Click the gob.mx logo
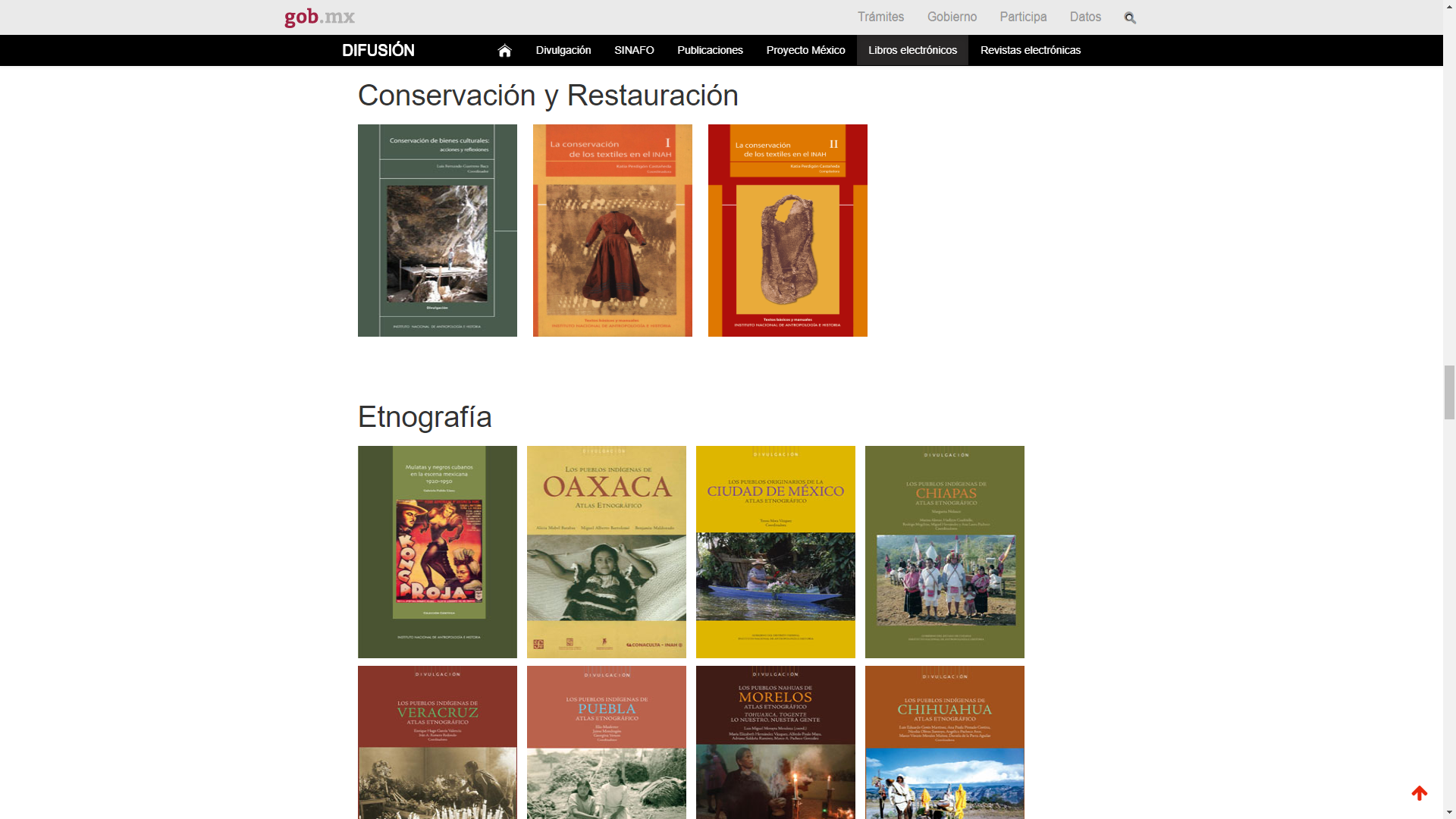 [319, 17]
